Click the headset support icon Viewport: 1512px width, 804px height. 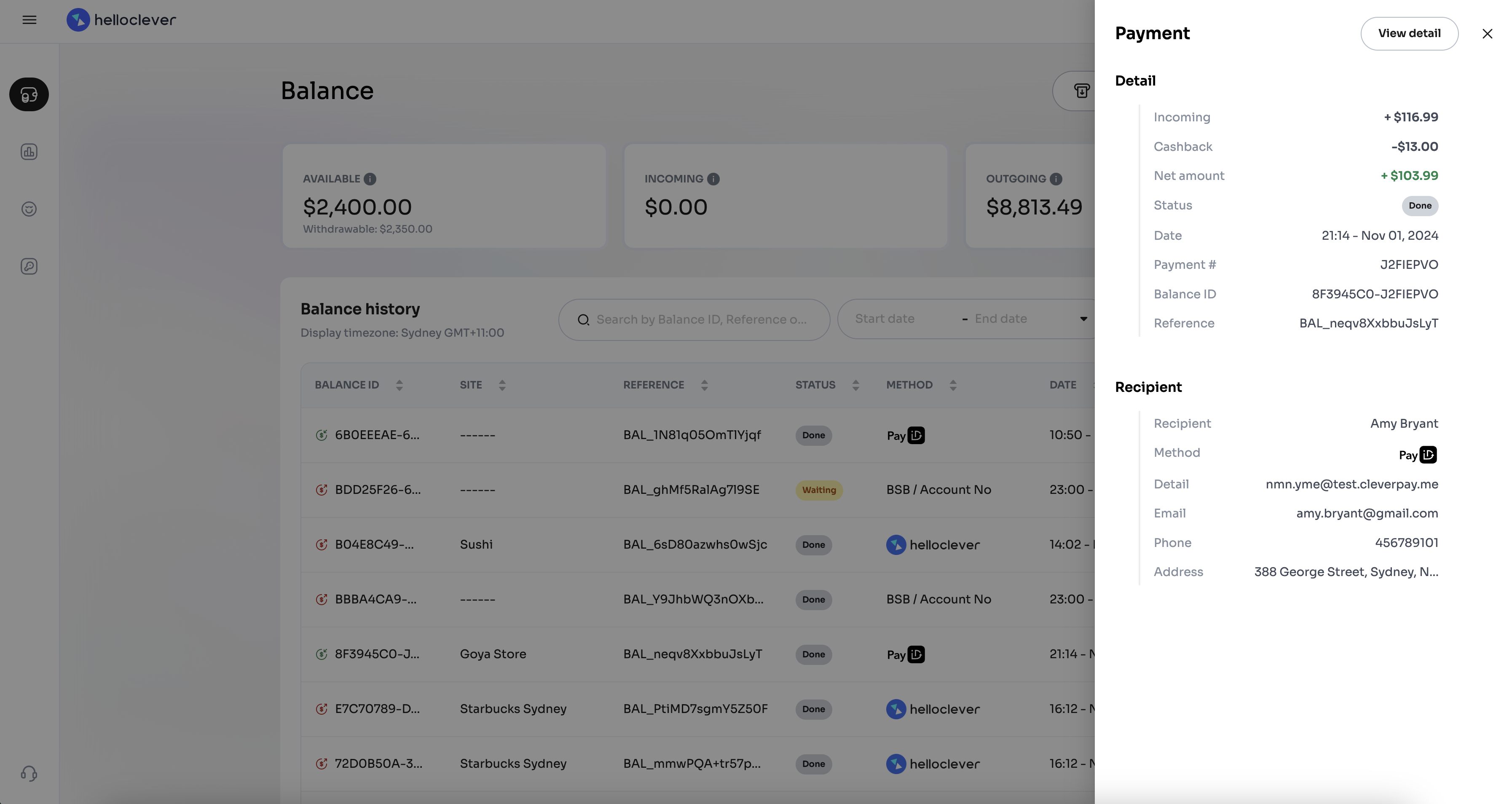[x=29, y=774]
